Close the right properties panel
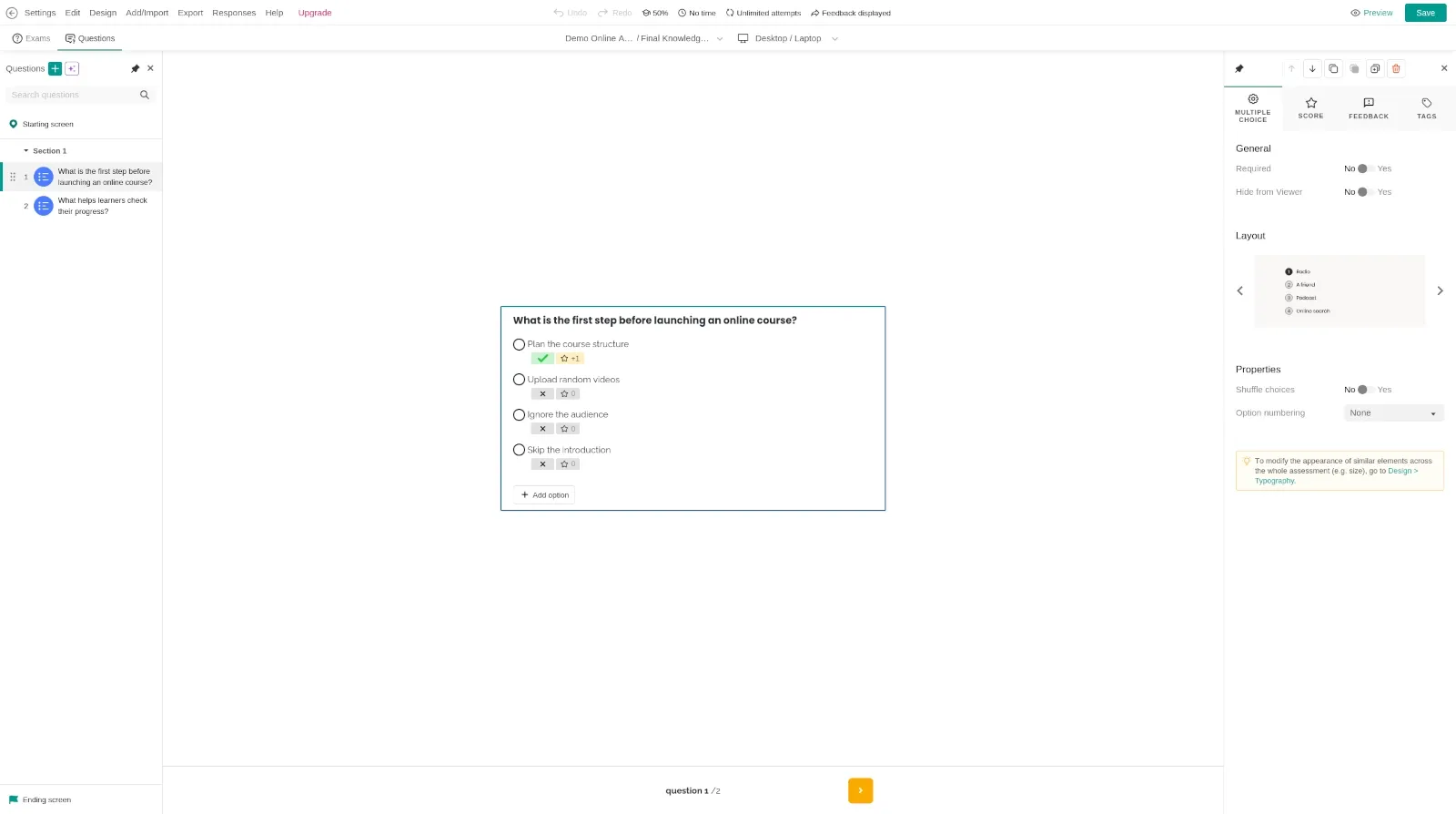 click(1444, 68)
